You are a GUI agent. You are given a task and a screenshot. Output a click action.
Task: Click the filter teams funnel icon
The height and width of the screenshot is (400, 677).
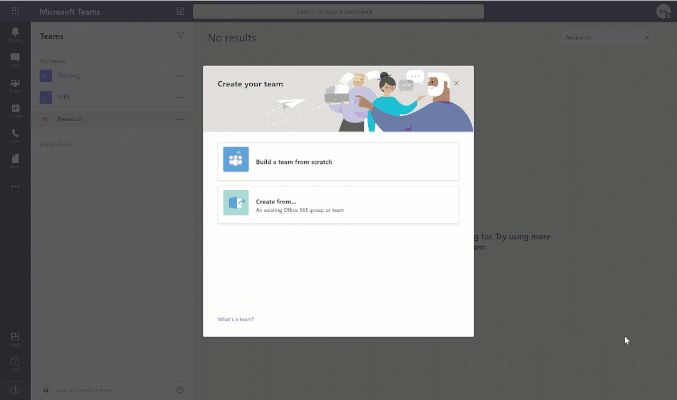180,36
